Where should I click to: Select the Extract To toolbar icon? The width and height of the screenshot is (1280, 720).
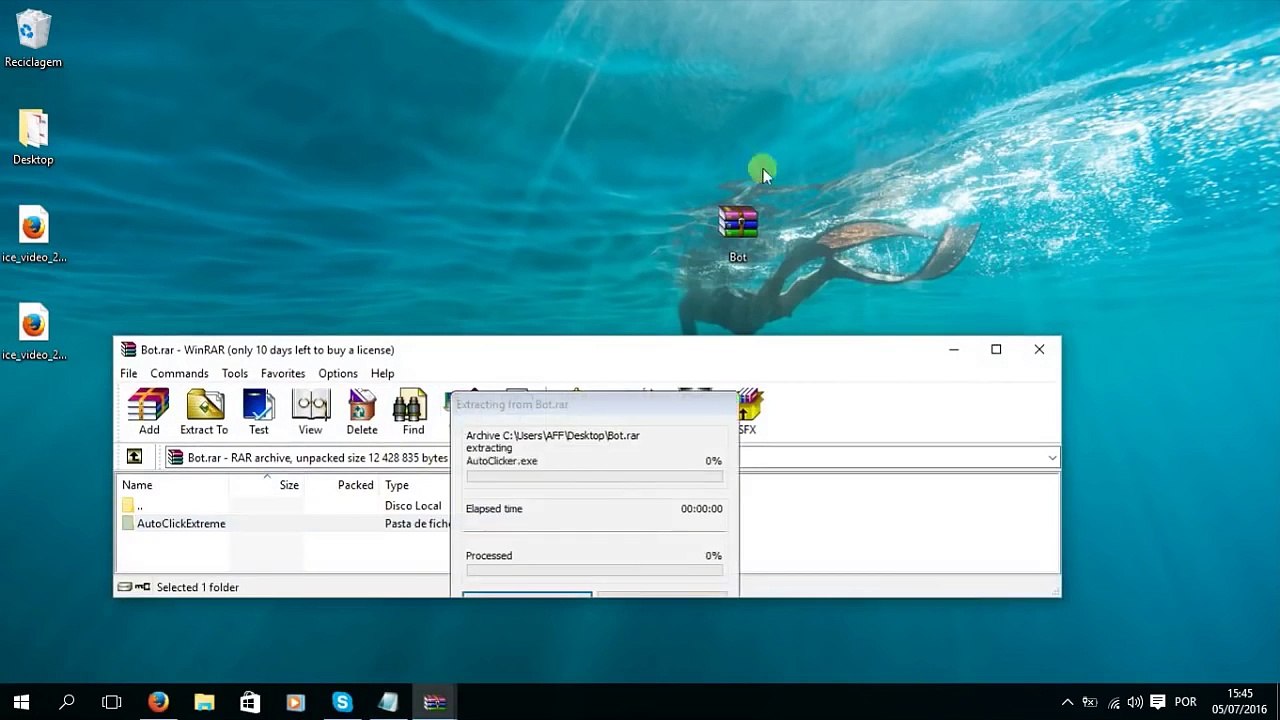(204, 412)
